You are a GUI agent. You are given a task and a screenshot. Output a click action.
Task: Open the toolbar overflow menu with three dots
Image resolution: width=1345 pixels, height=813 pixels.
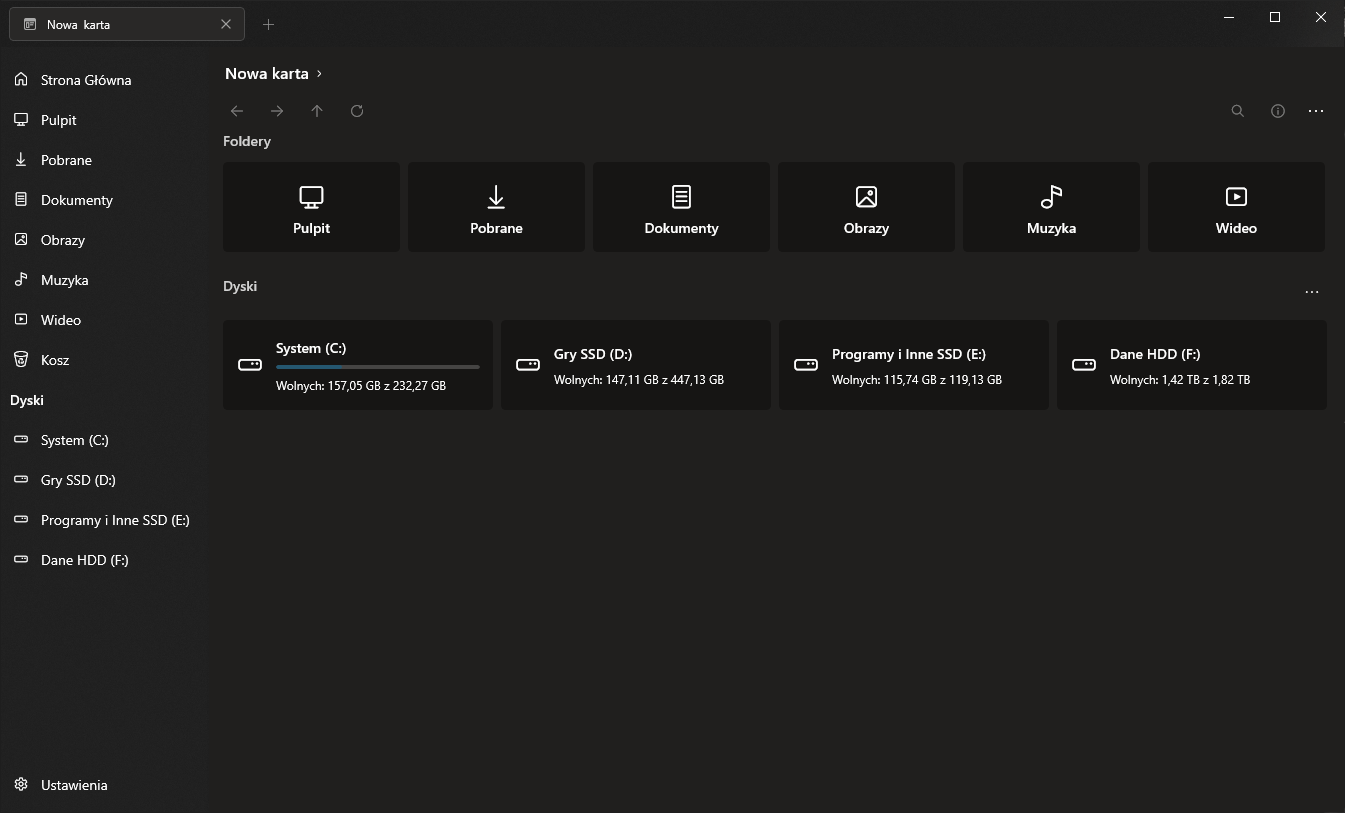[1316, 110]
